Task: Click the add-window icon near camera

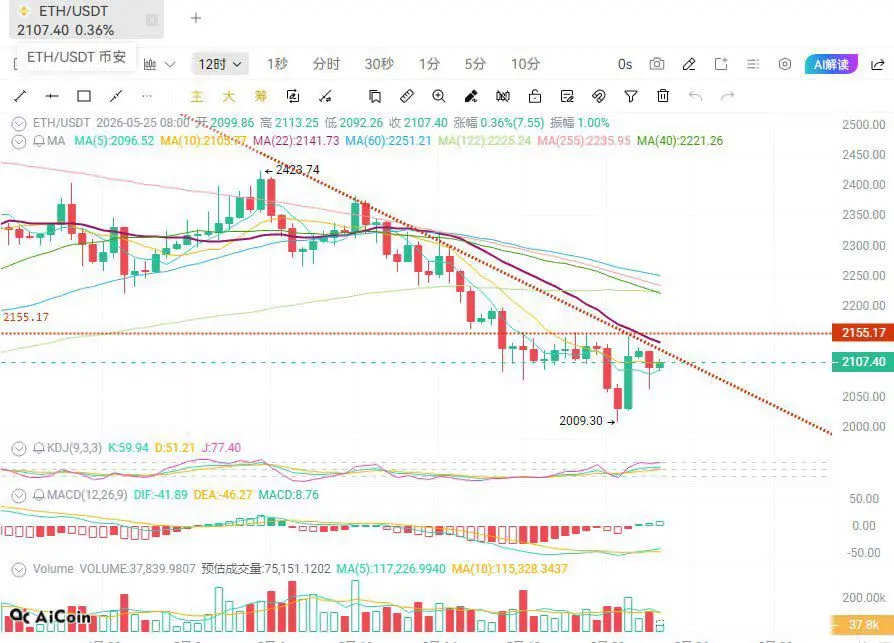Action: pyautogui.click(x=721, y=64)
